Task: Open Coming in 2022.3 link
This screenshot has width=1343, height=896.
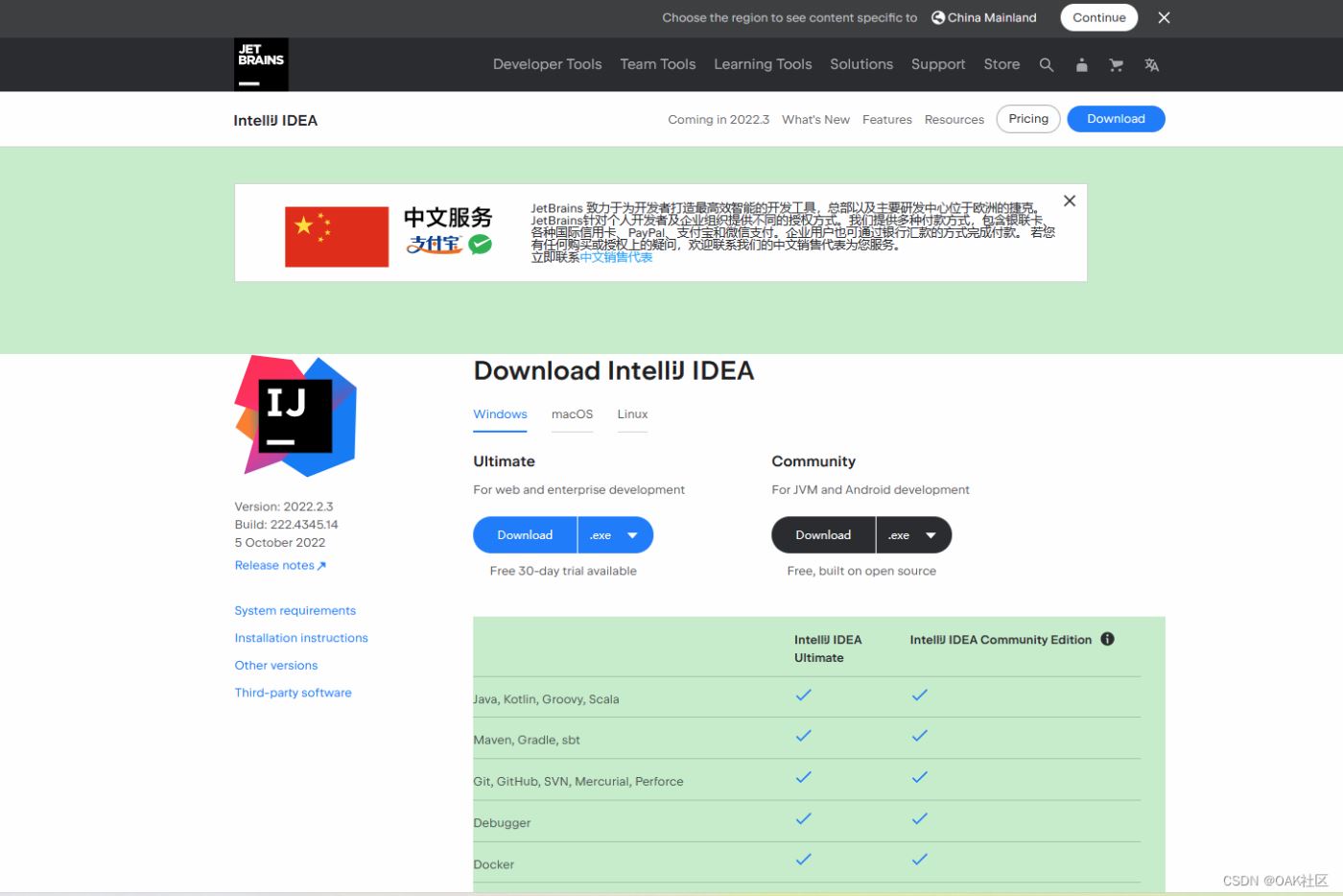Action: [x=719, y=120]
